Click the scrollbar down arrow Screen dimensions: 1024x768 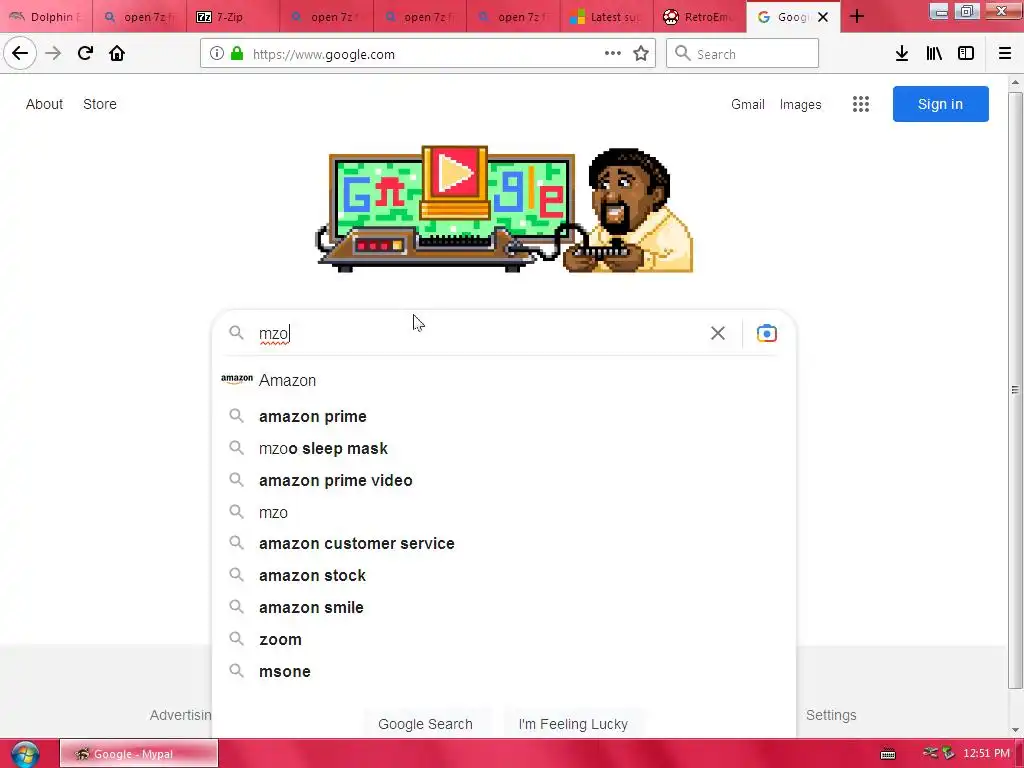tap(1015, 729)
